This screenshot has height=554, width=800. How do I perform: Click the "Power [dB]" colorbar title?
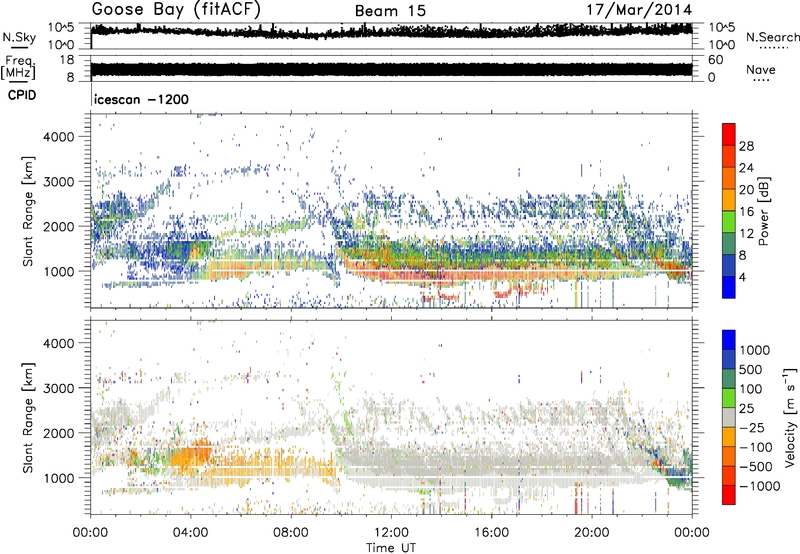[x=763, y=211]
